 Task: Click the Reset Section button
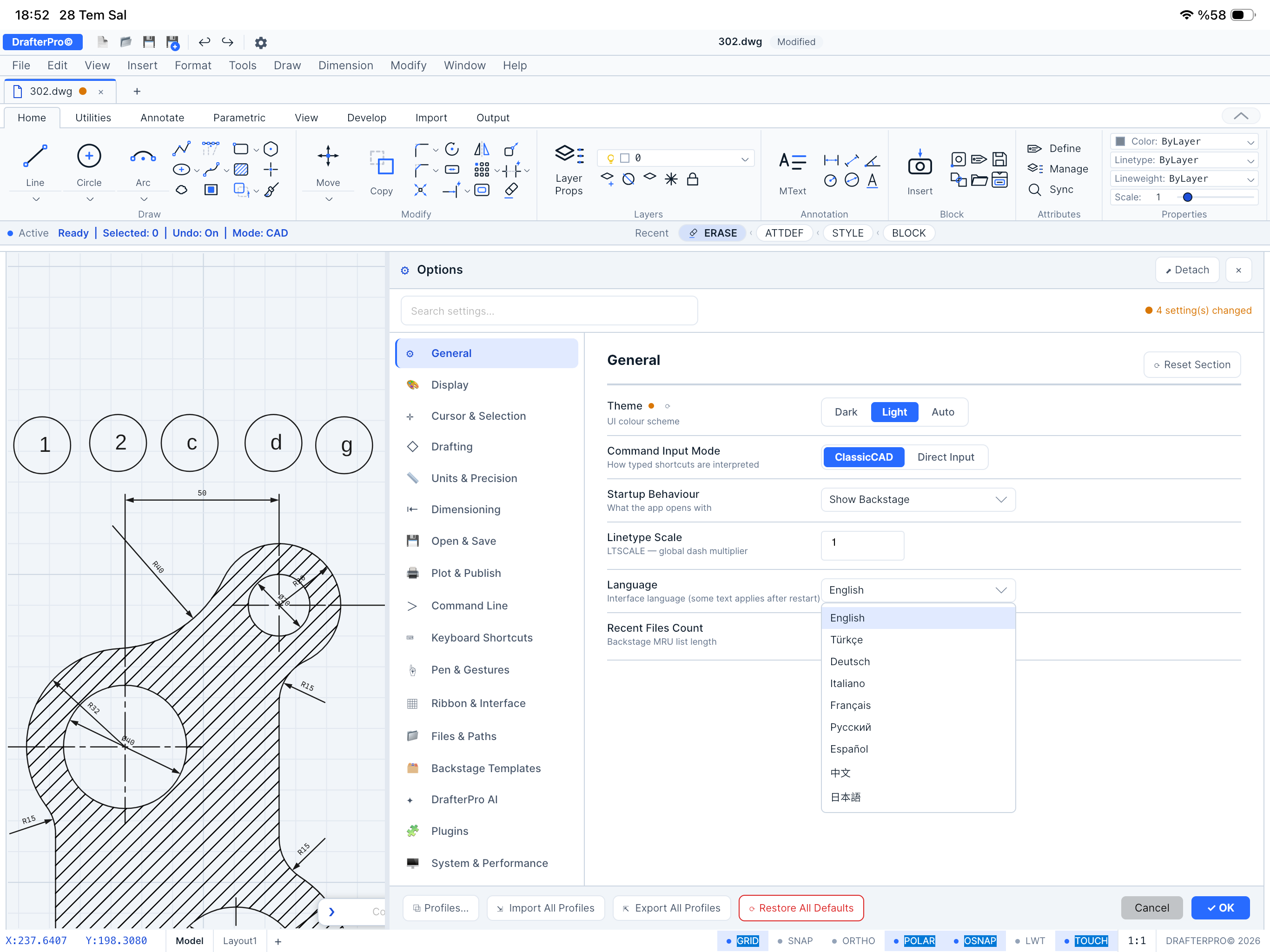pyautogui.click(x=1192, y=364)
